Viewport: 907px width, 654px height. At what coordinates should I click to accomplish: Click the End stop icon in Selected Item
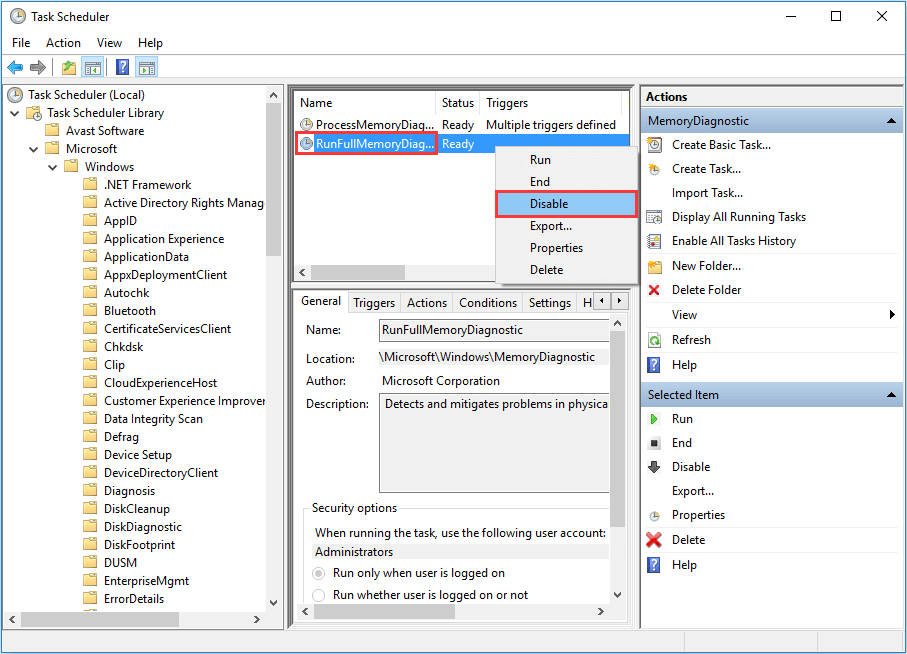coord(654,443)
